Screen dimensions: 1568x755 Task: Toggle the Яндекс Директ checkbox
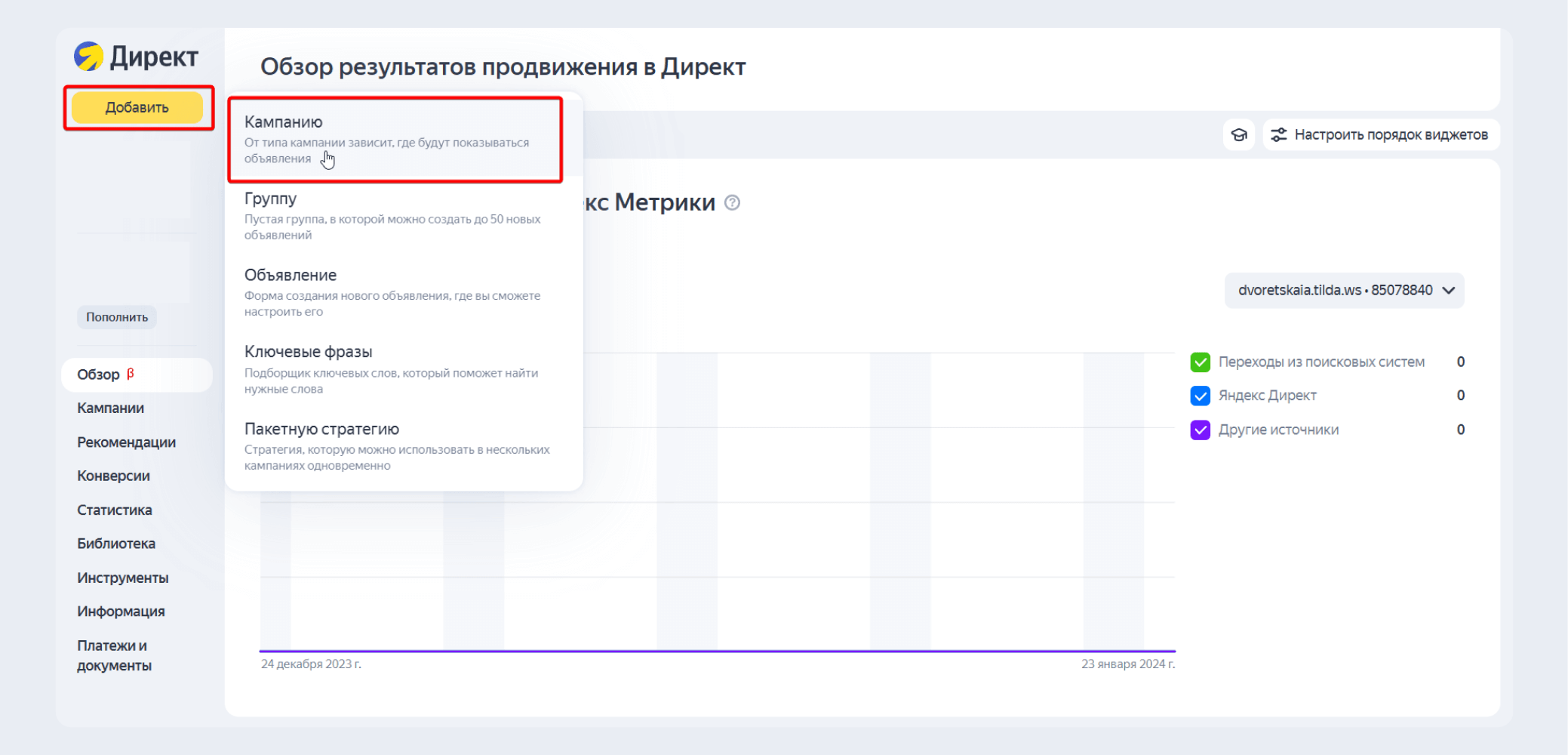point(1200,396)
